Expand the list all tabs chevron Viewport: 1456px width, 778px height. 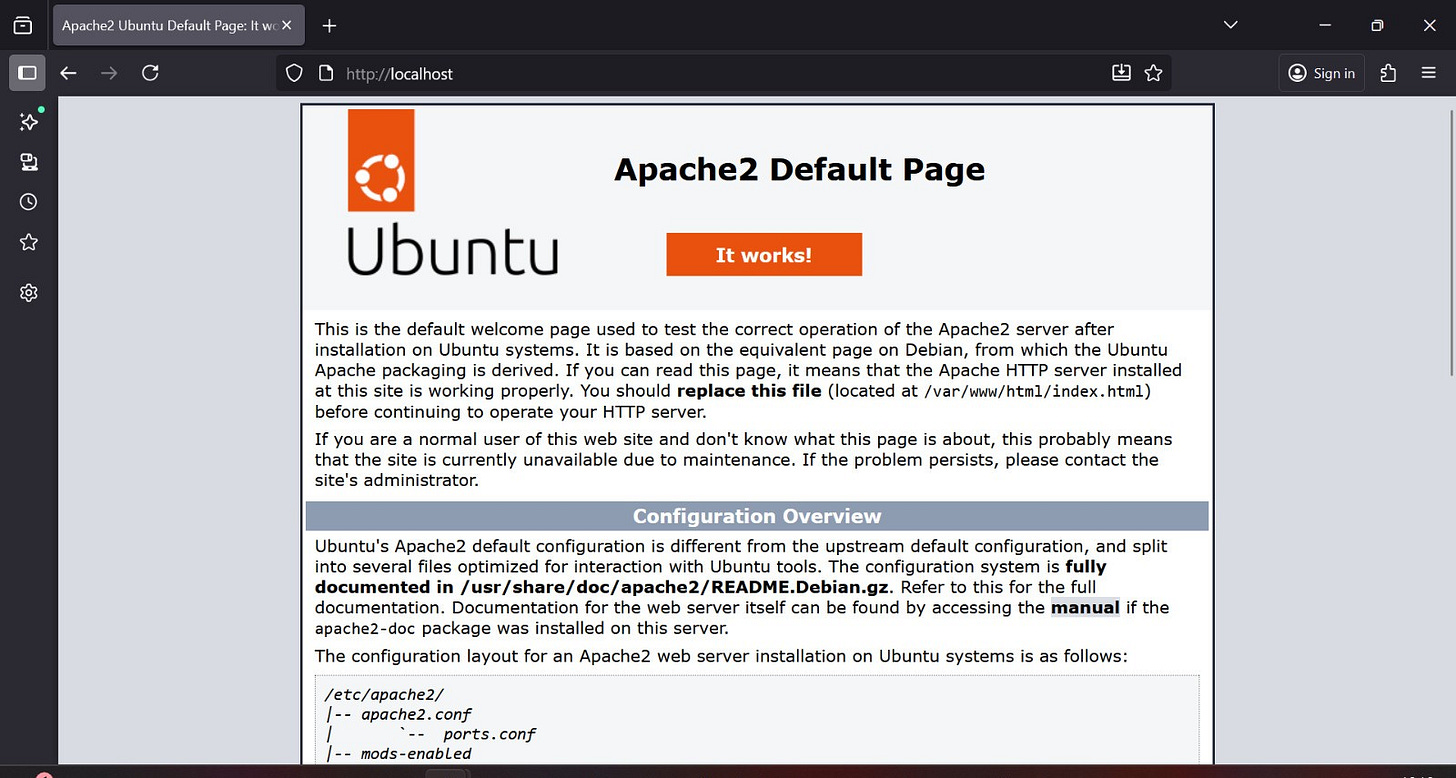[x=1231, y=25]
